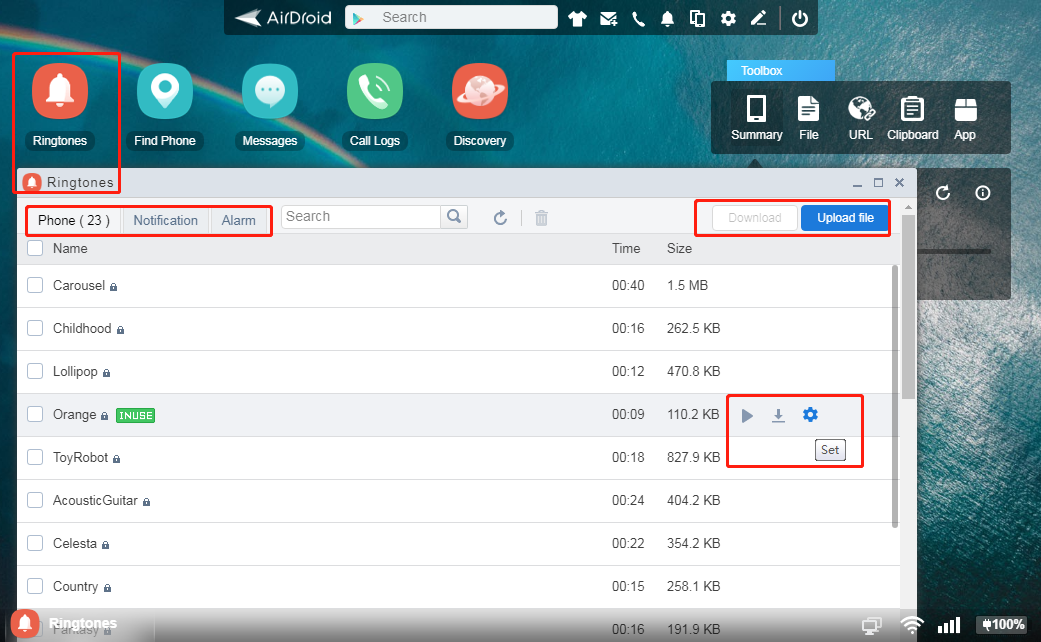Viewport: 1041px width, 642px height.
Task: Click the magnifier button beside ringtone search
Action: point(454,217)
